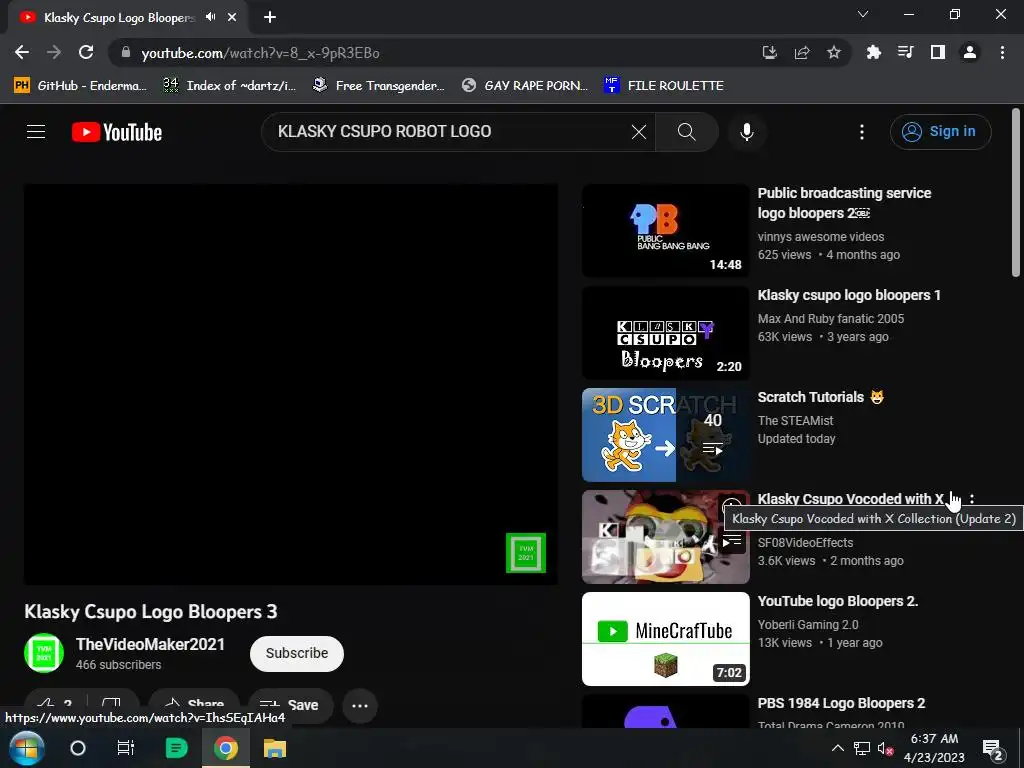Open taskbar clock showing 6:37 AM
The height and width of the screenshot is (768, 1024).
click(x=934, y=748)
